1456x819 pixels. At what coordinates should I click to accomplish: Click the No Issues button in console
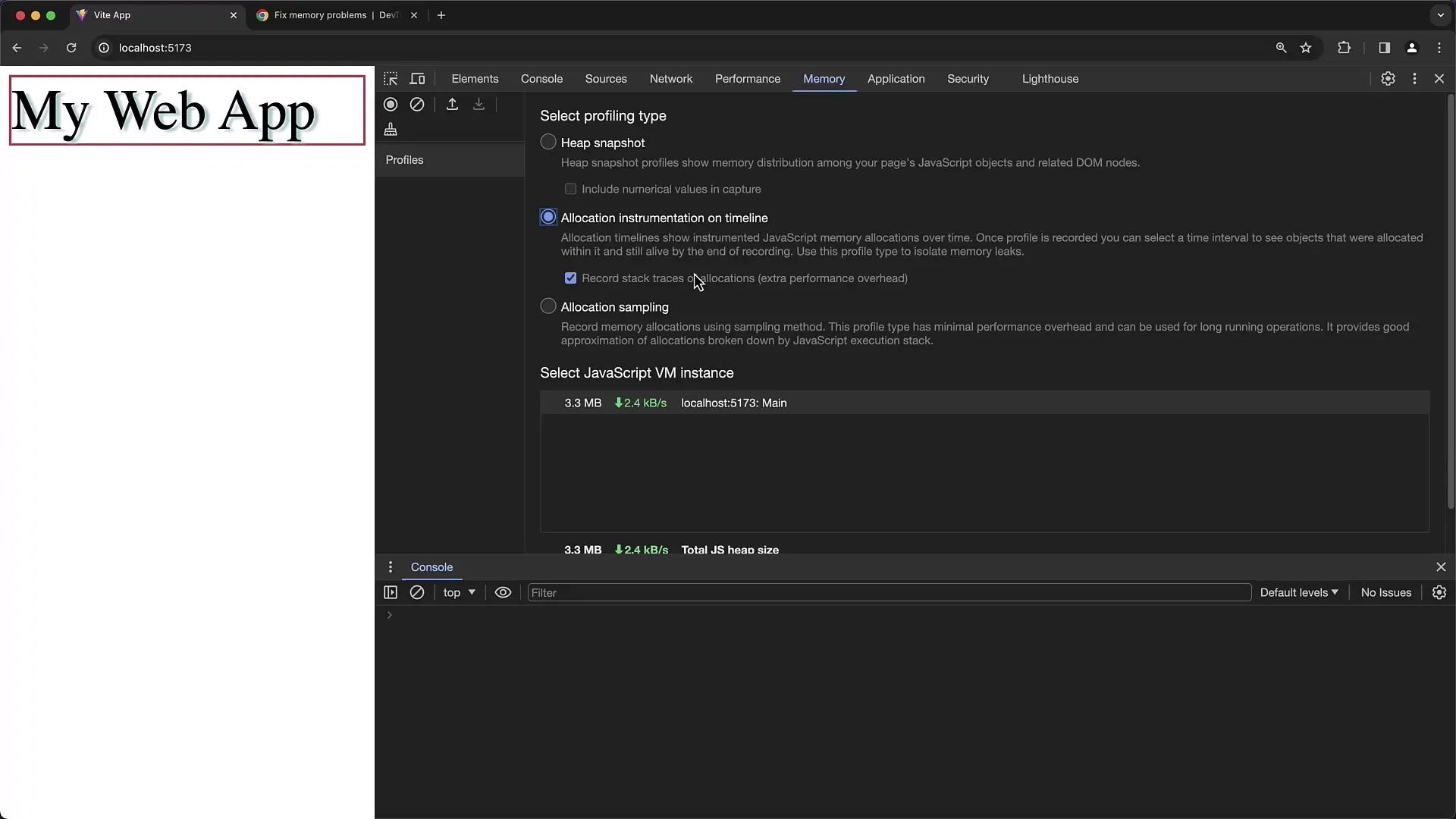coord(1386,592)
